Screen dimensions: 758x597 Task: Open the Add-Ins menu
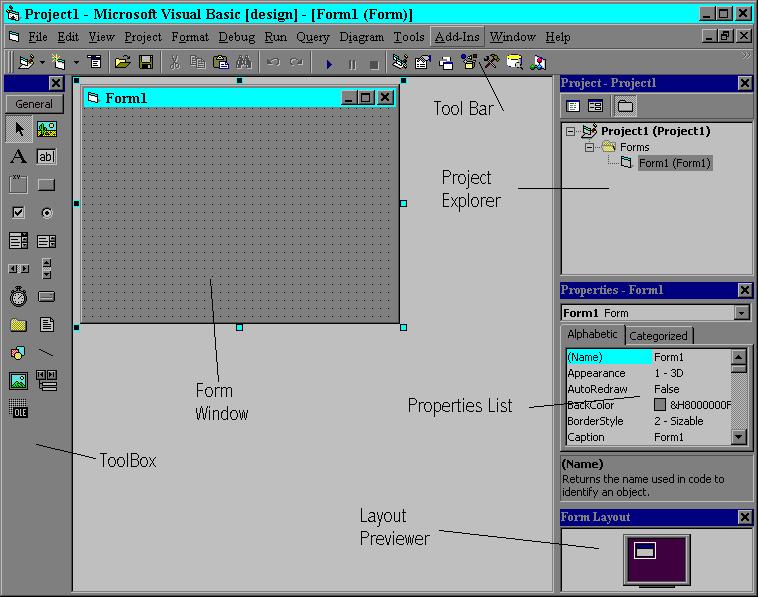pos(457,37)
